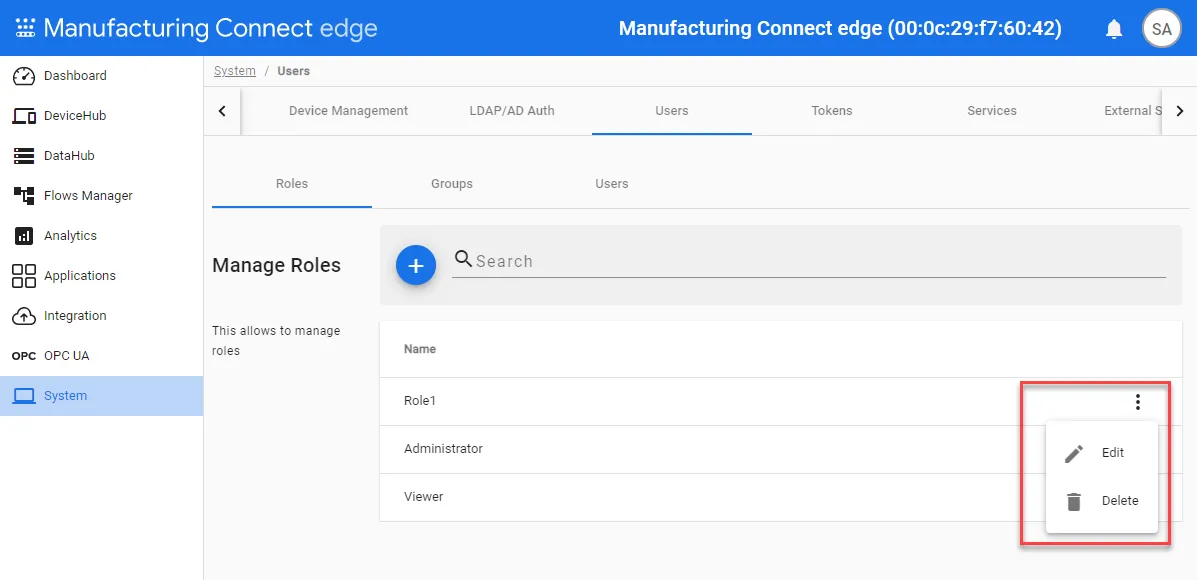Switch to the Groups sub-tab
1197x580 pixels.
click(x=452, y=184)
